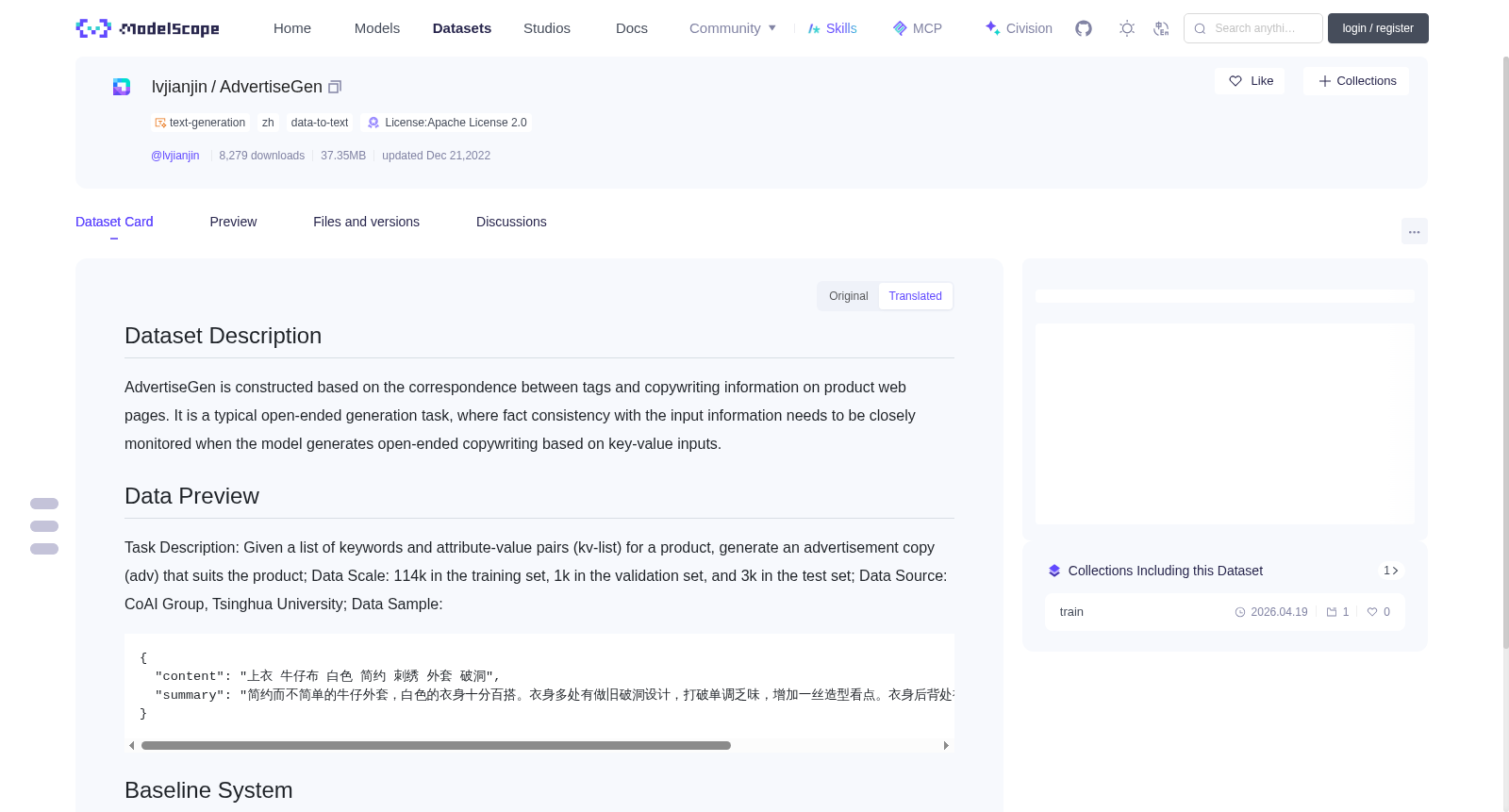The image size is (1509, 812).
Task: Open Models in top navigation
Action: [x=377, y=28]
